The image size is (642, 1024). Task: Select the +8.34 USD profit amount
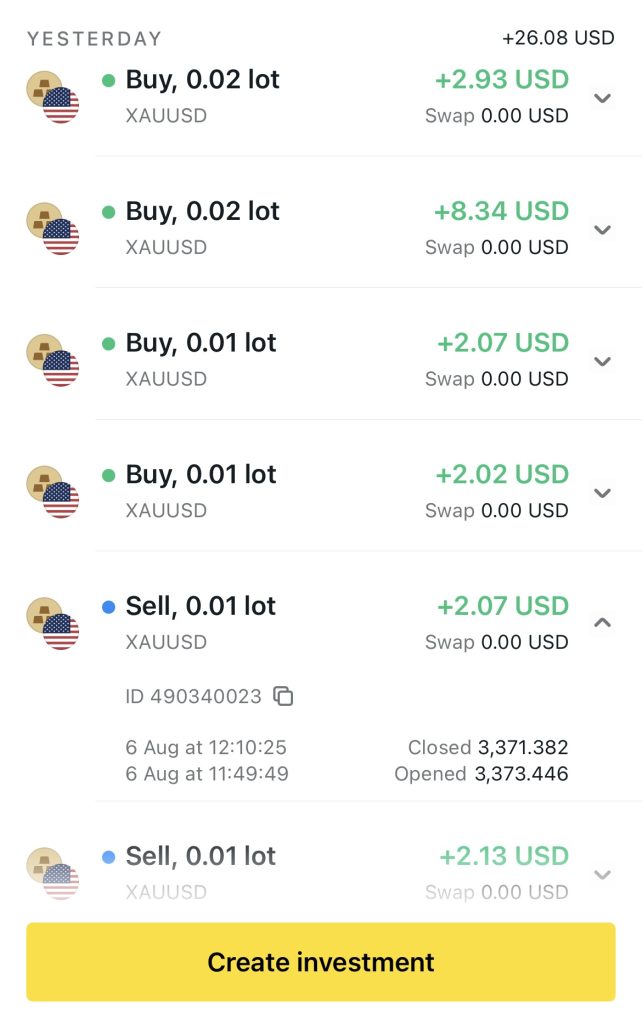click(501, 211)
